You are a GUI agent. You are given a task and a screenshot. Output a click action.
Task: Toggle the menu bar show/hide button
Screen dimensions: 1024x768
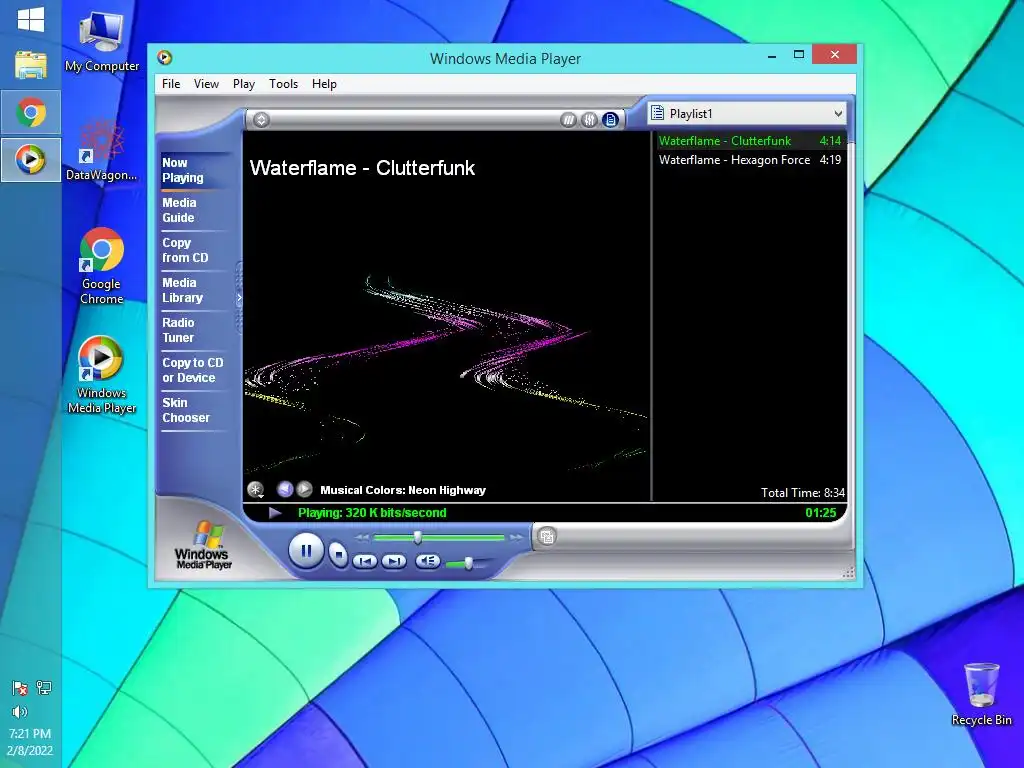[261, 120]
